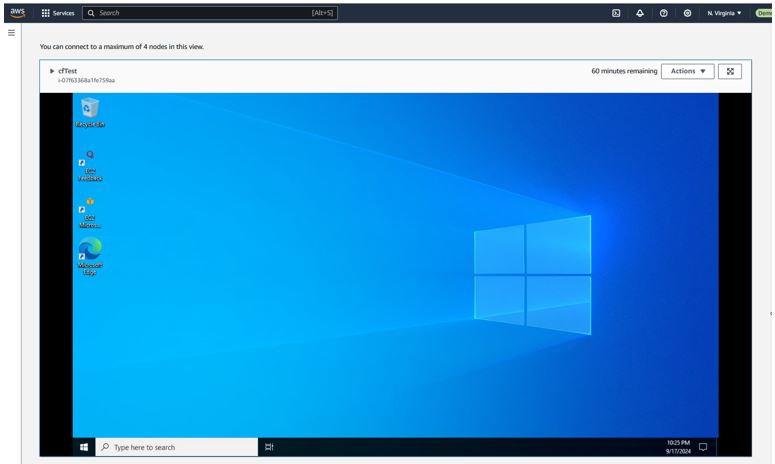This screenshot has height=464, width=775.
Task: Open Task View on the taskbar
Action: coord(269,447)
